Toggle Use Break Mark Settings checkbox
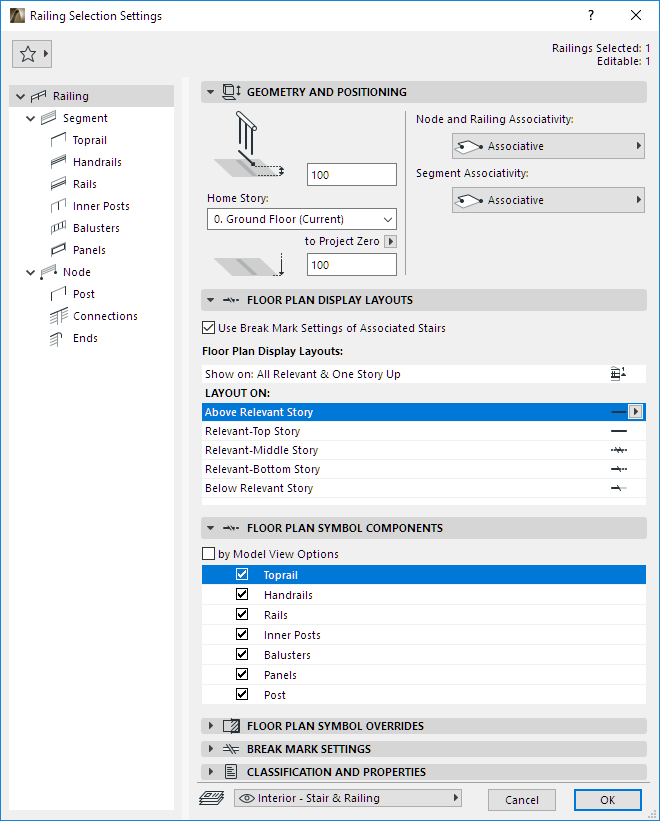Screen dimensions: 660x821 coord(208,328)
